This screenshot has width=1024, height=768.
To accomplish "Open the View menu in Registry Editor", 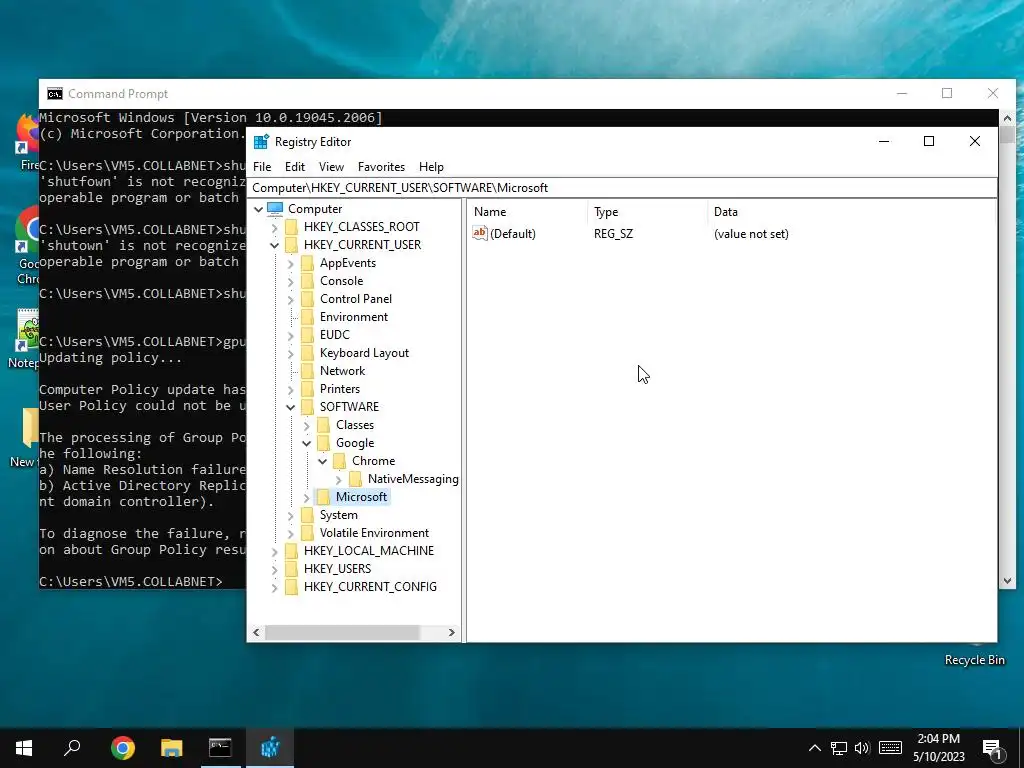I will 331,167.
